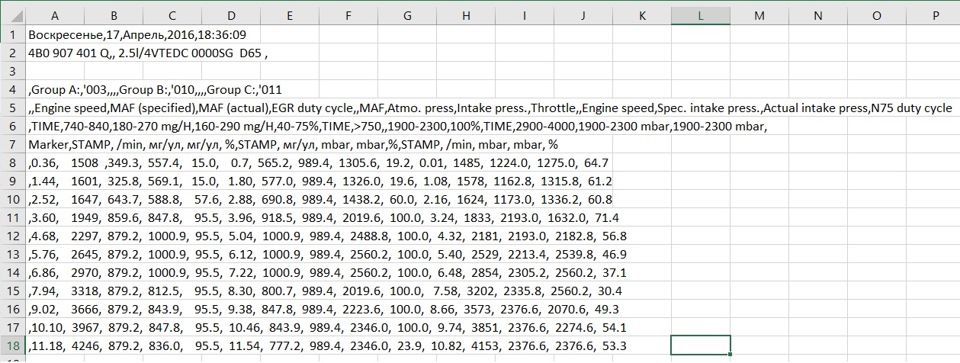Select row 10 header
The height and width of the screenshot is (363, 960).
click(12, 200)
